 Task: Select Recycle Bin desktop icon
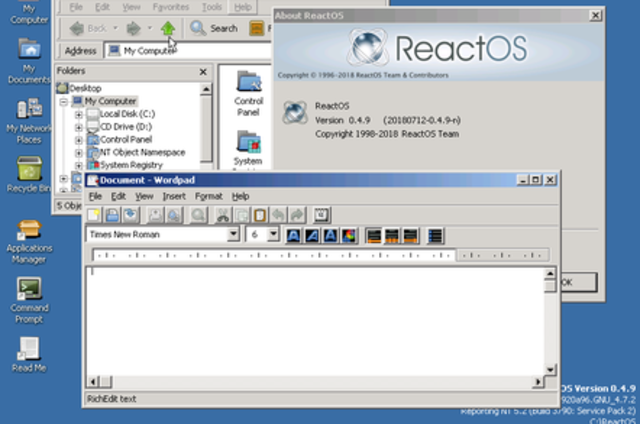tap(29, 175)
